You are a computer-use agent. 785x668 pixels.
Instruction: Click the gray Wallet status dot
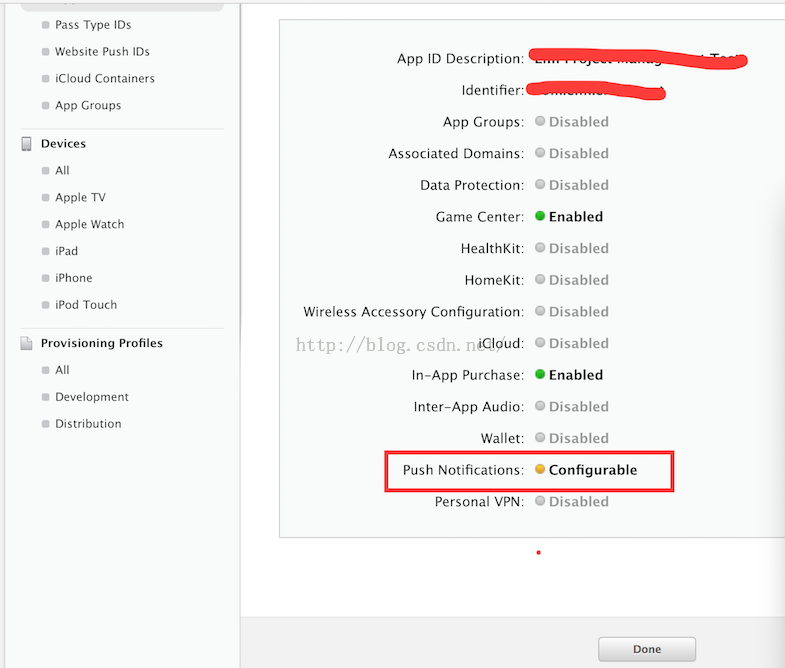point(540,437)
